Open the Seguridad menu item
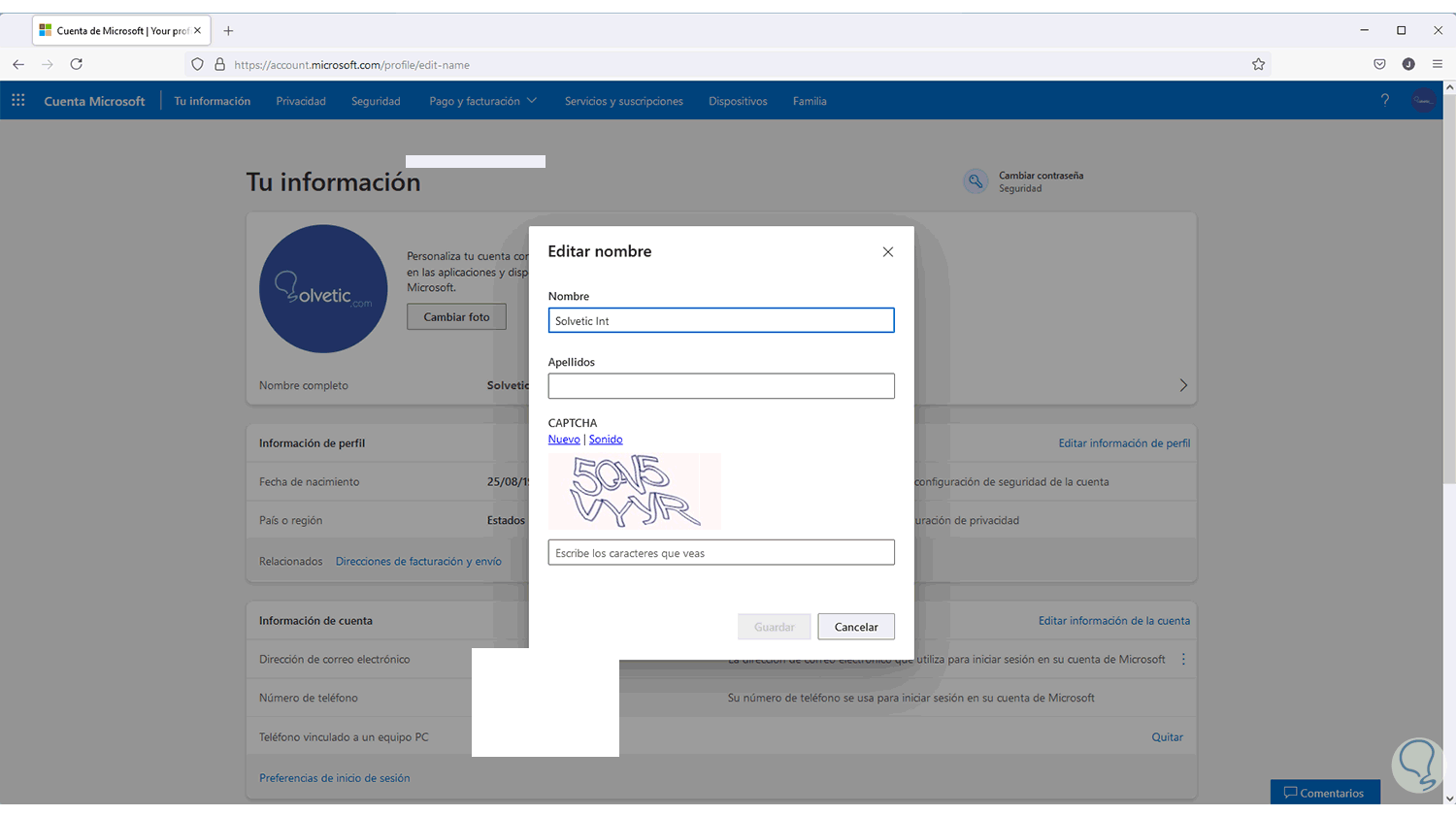1456x816 pixels. click(x=376, y=101)
